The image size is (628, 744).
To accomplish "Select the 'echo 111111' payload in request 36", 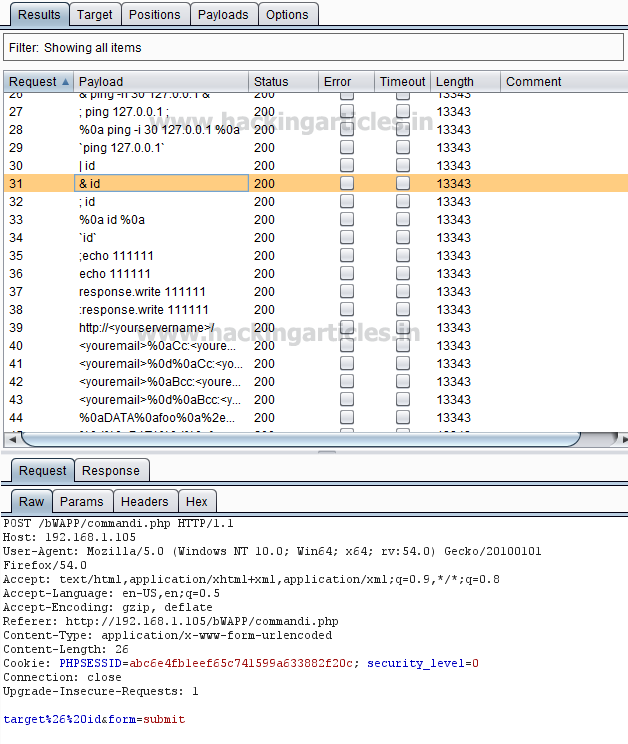I will click(115, 274).
